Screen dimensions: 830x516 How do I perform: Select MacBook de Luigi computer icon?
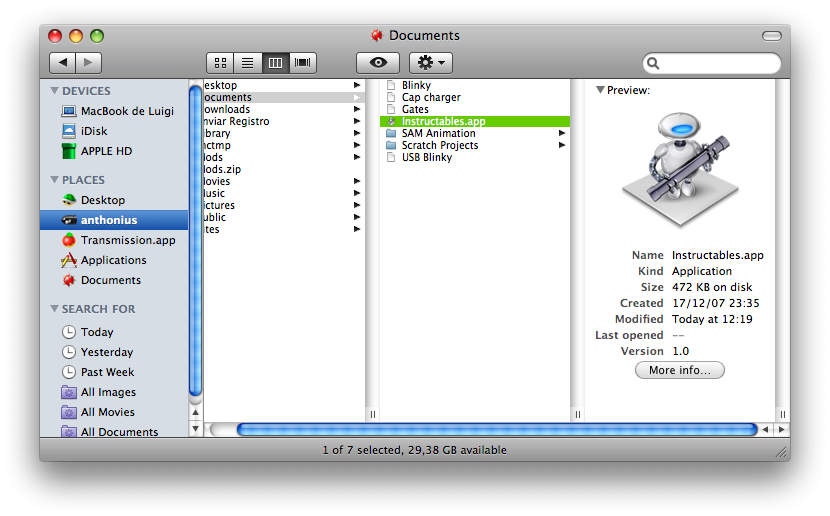69,111
